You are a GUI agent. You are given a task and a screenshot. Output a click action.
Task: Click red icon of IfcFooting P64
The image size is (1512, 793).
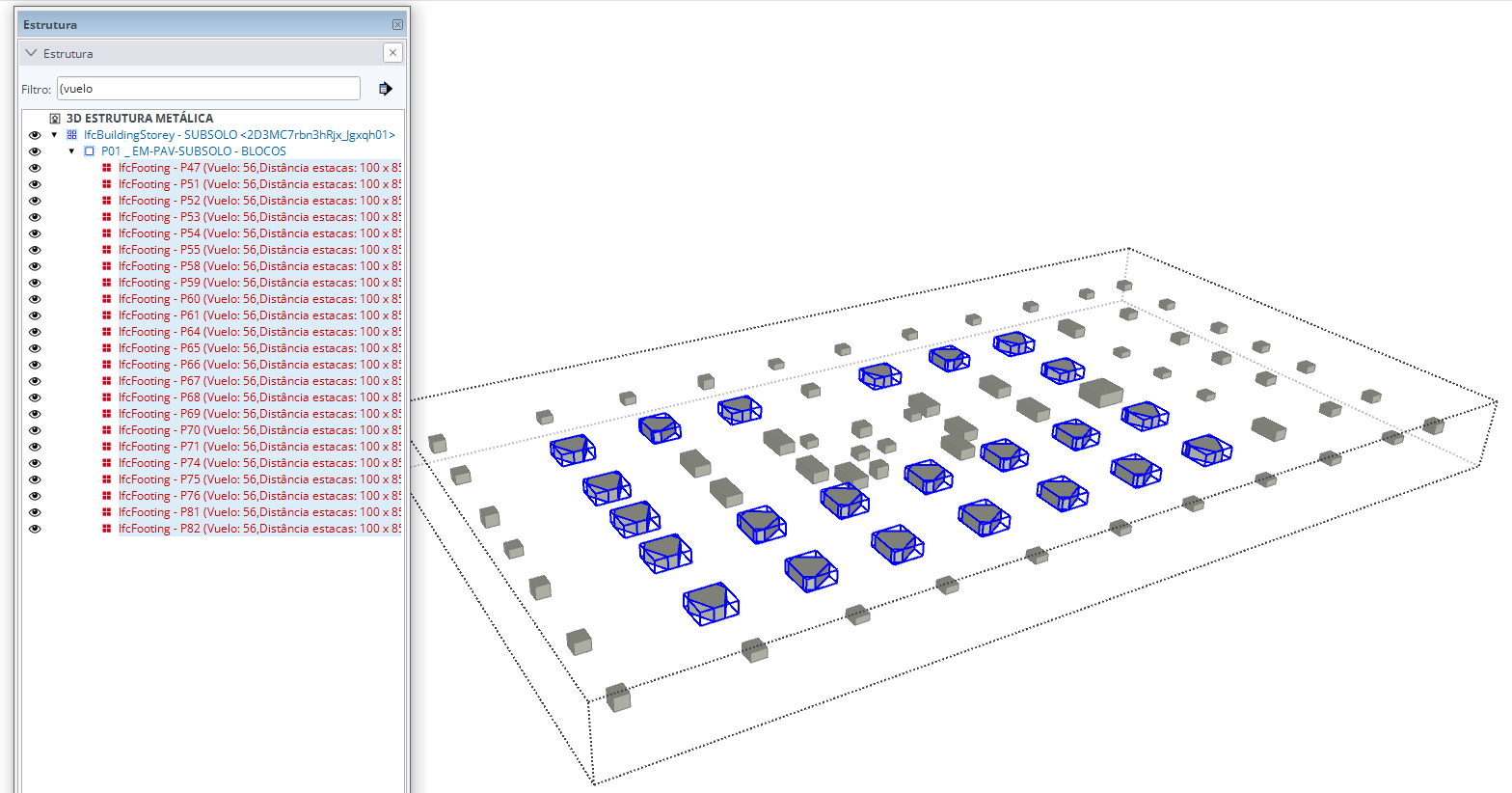click(x=107, y=332)
